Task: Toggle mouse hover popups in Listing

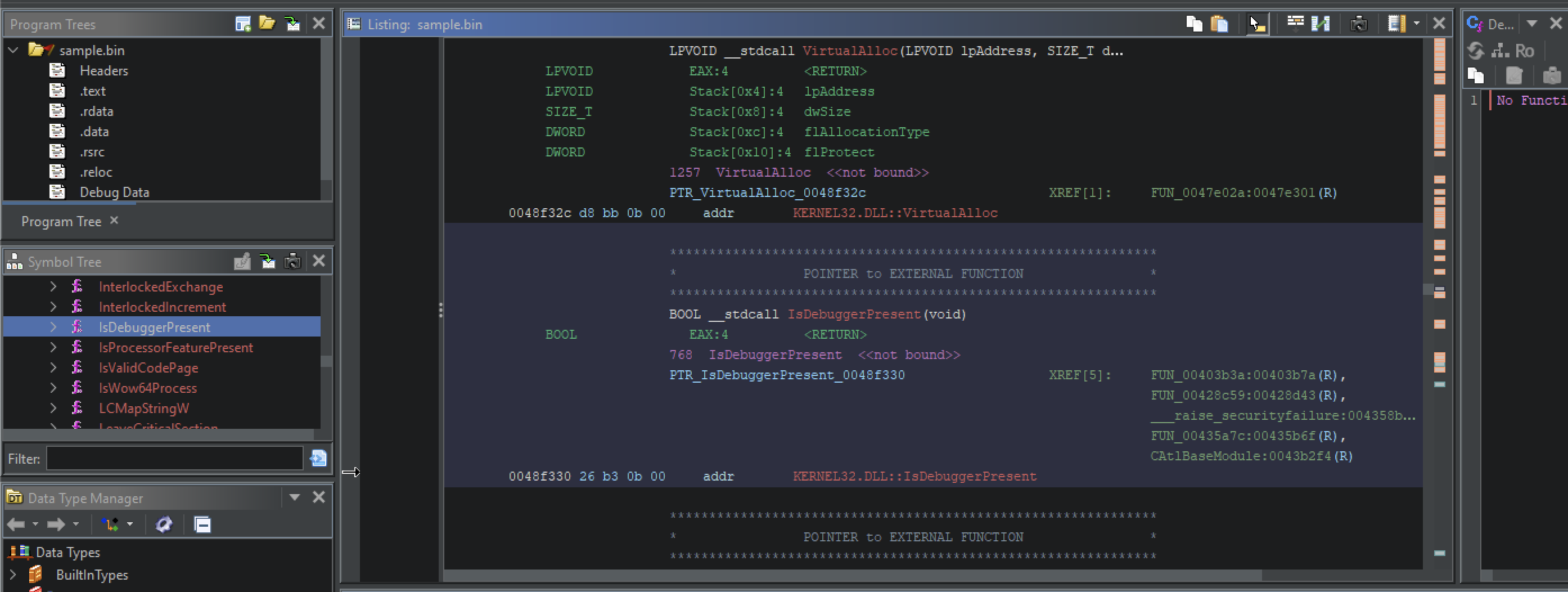Action: [1257, 24]
